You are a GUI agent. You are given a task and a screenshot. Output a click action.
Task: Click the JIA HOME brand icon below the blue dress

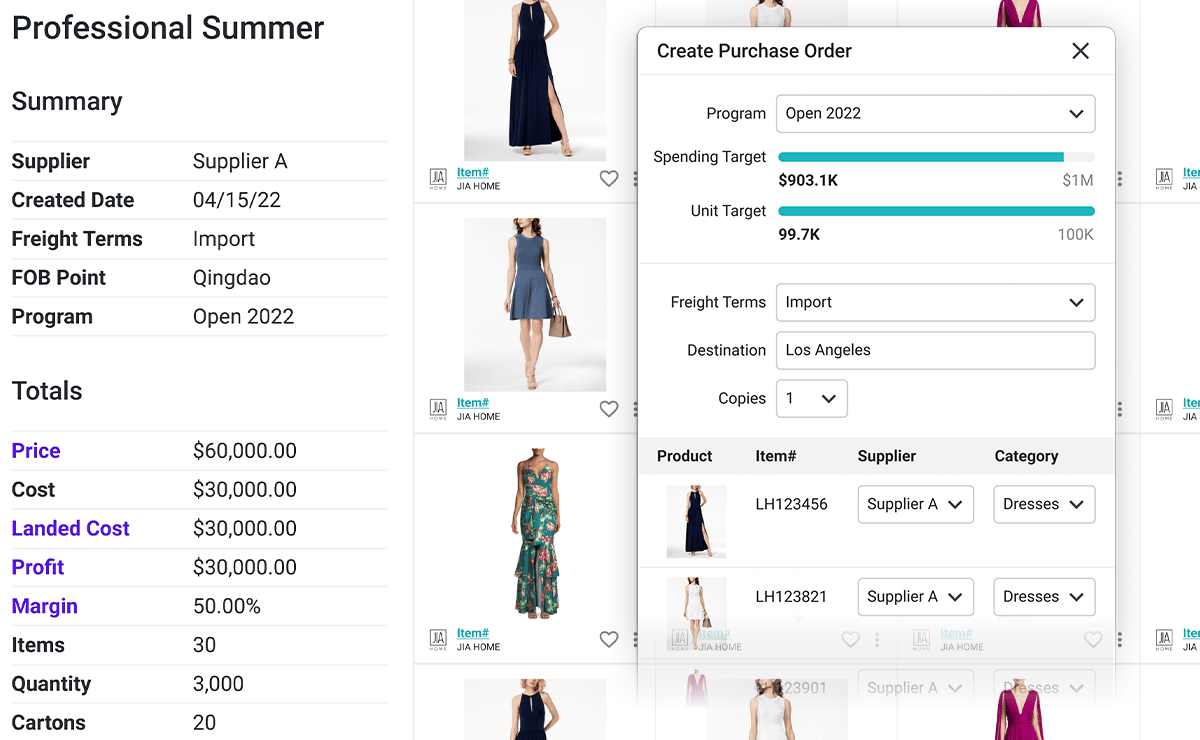[x=437, y=409]
